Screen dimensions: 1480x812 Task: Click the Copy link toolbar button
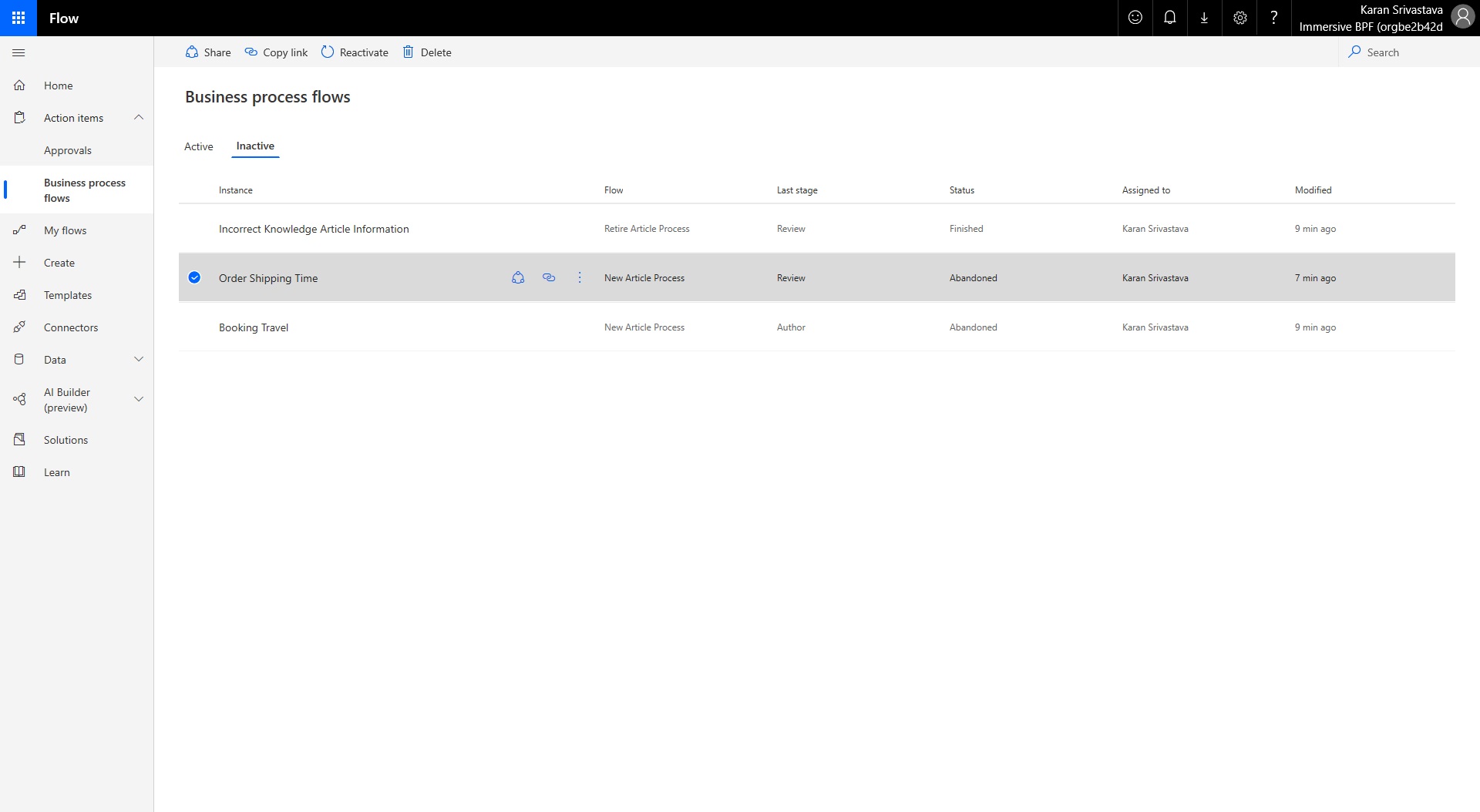point(276,52)
